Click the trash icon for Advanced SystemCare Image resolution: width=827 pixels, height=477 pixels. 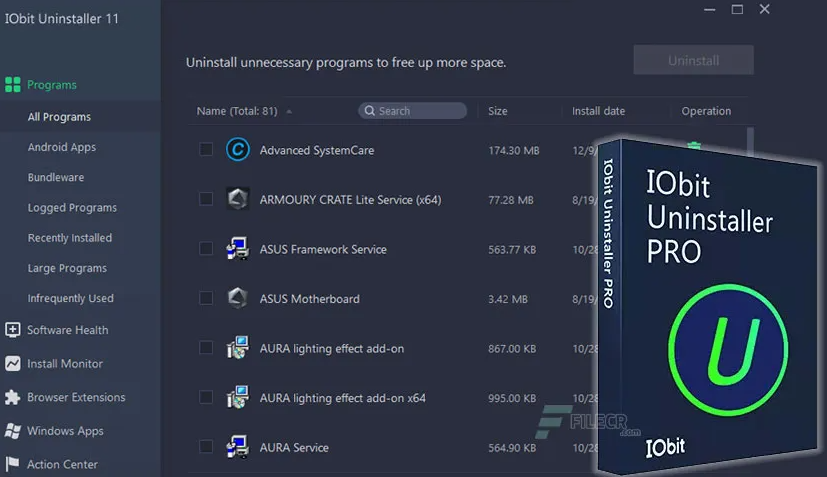(x=694, y=145)
